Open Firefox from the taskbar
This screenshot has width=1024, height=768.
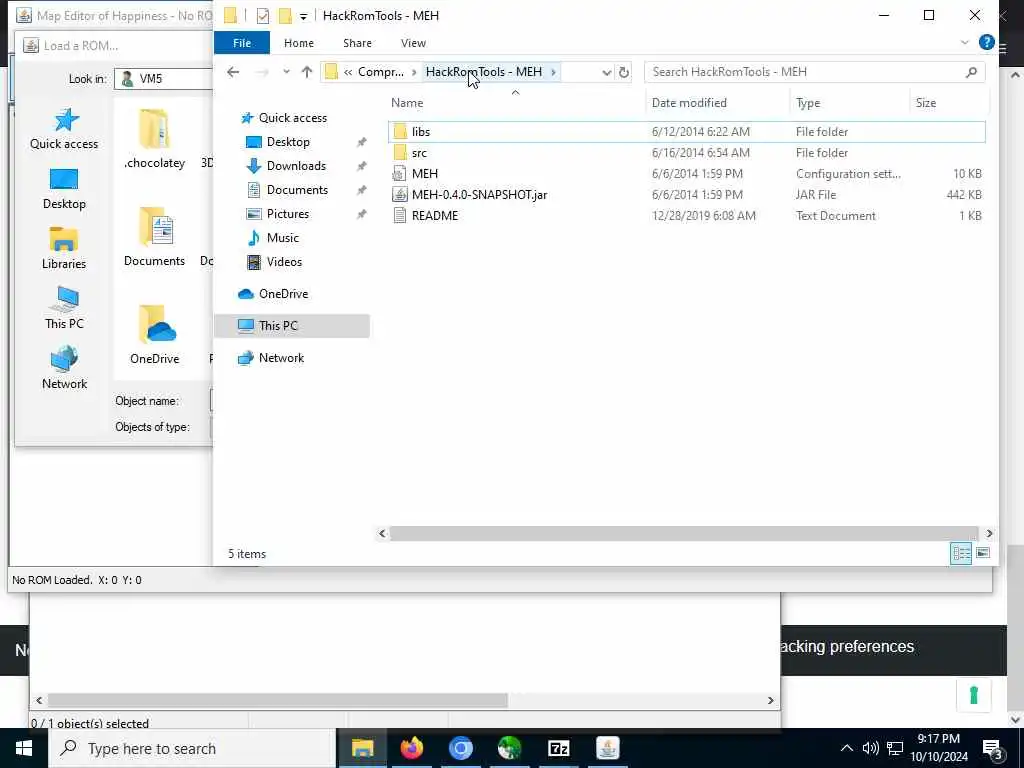click(411, 748)
